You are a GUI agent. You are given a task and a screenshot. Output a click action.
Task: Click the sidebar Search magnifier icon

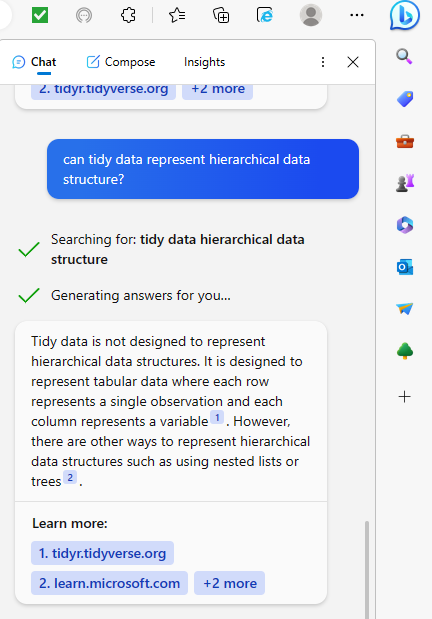point(404,56)
